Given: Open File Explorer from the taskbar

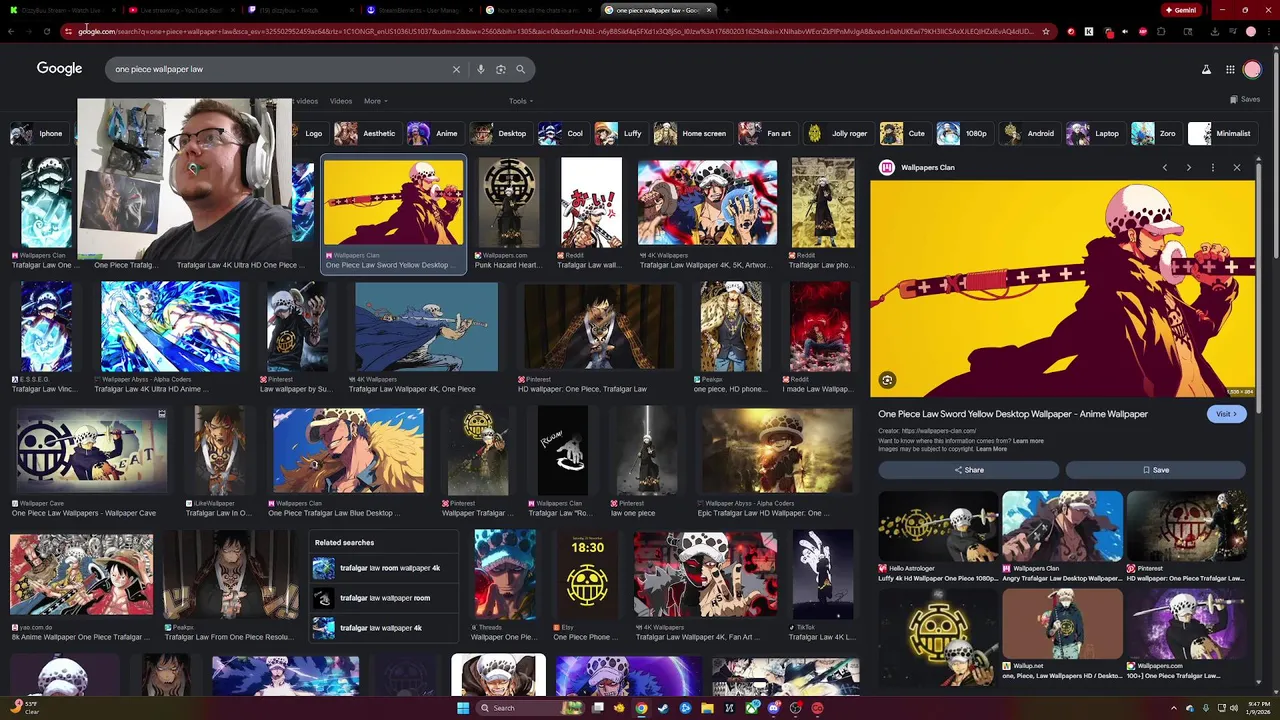Looking at the screenshot, I should (707, 708).
